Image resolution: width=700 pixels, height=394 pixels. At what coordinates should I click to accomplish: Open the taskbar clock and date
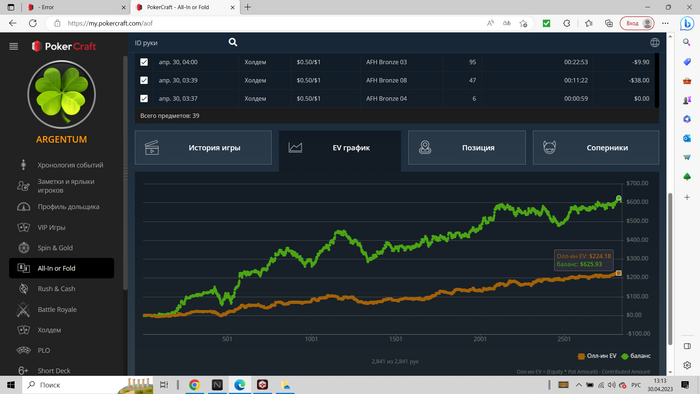(x=660, y=385)
